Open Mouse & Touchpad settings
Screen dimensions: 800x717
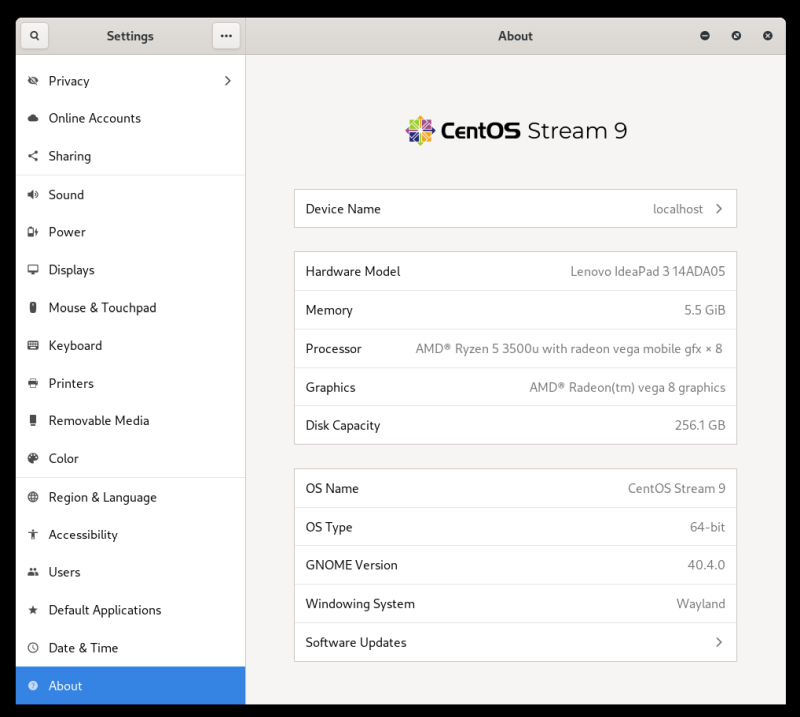[x=131, y=308]
